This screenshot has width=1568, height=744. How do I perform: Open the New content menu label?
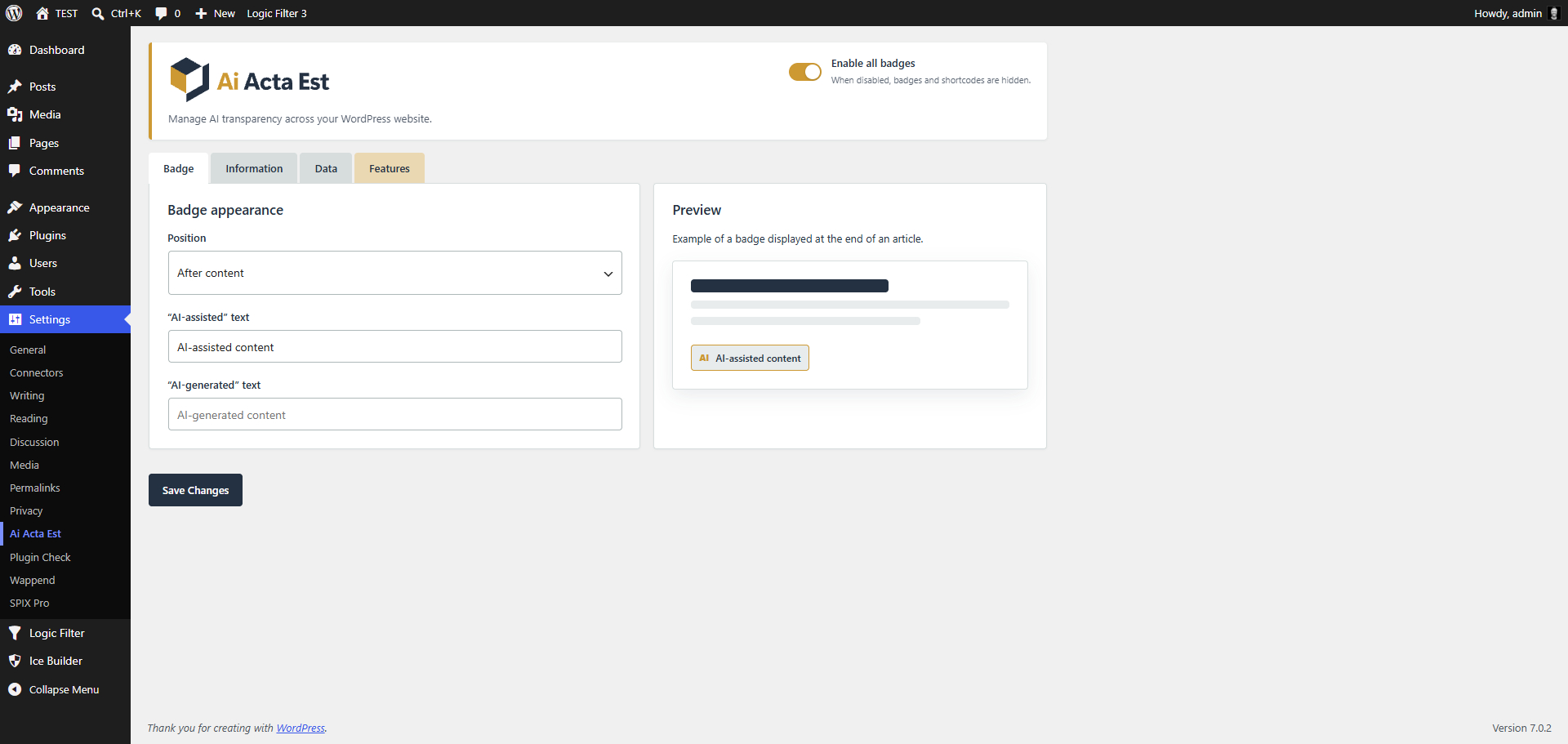[225, 13]
